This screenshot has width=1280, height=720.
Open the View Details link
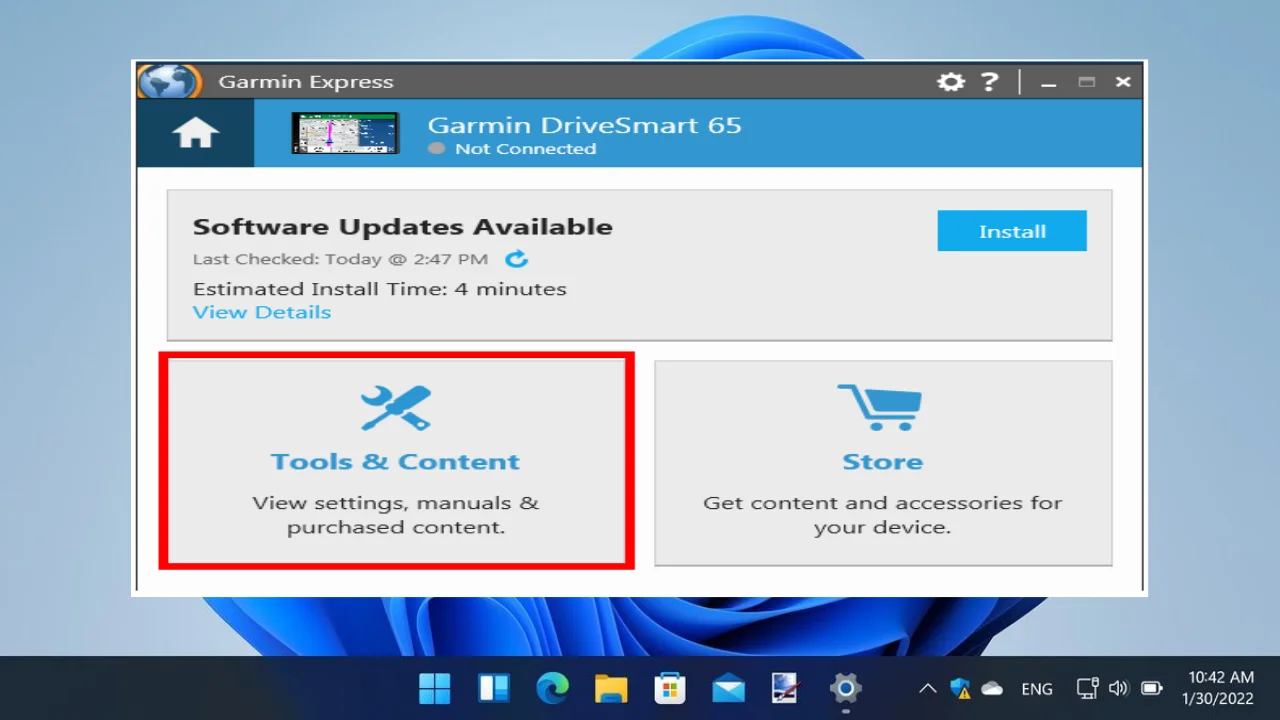point(262,312)
